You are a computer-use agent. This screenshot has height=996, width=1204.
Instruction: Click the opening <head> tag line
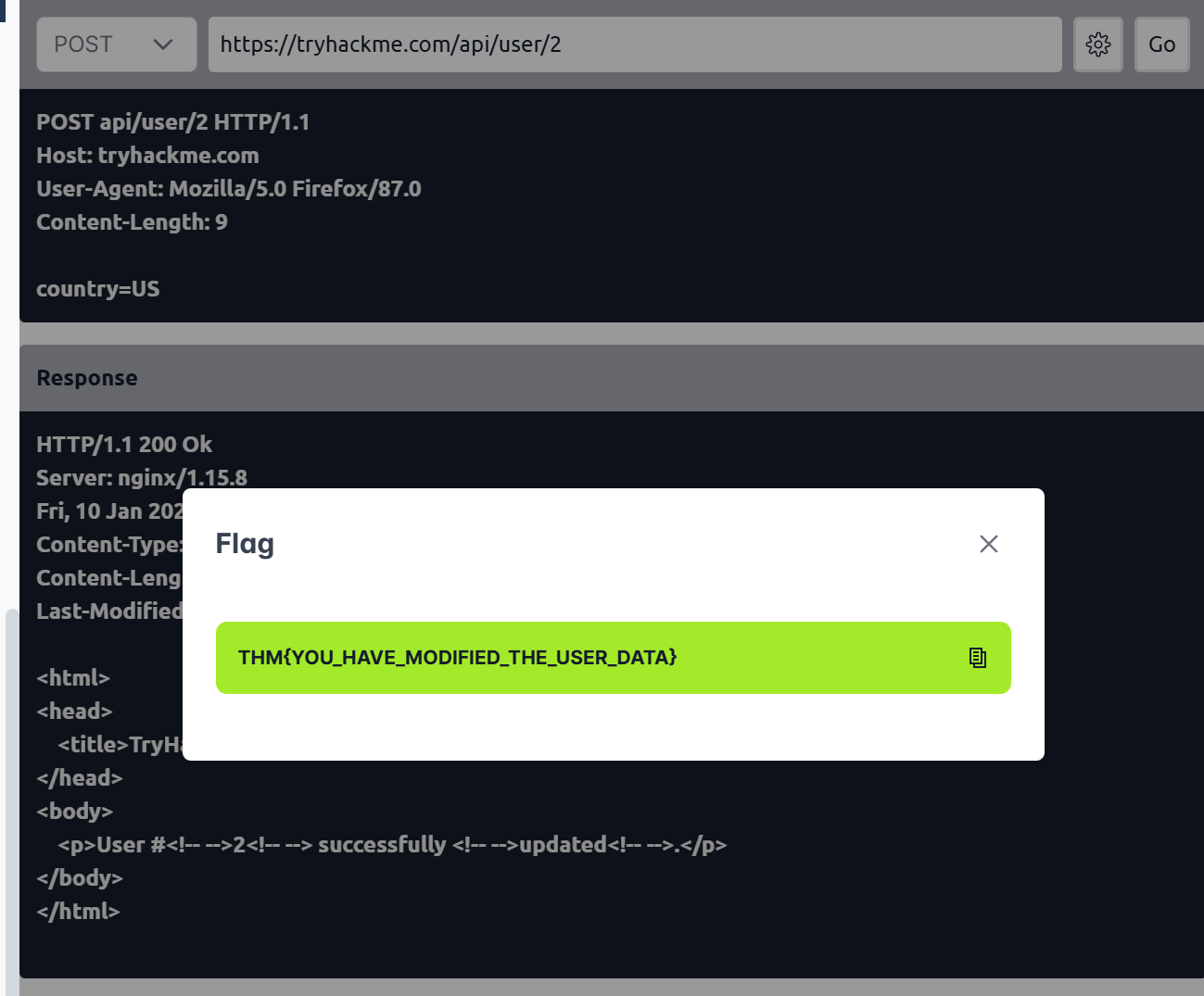coord(74,712)
